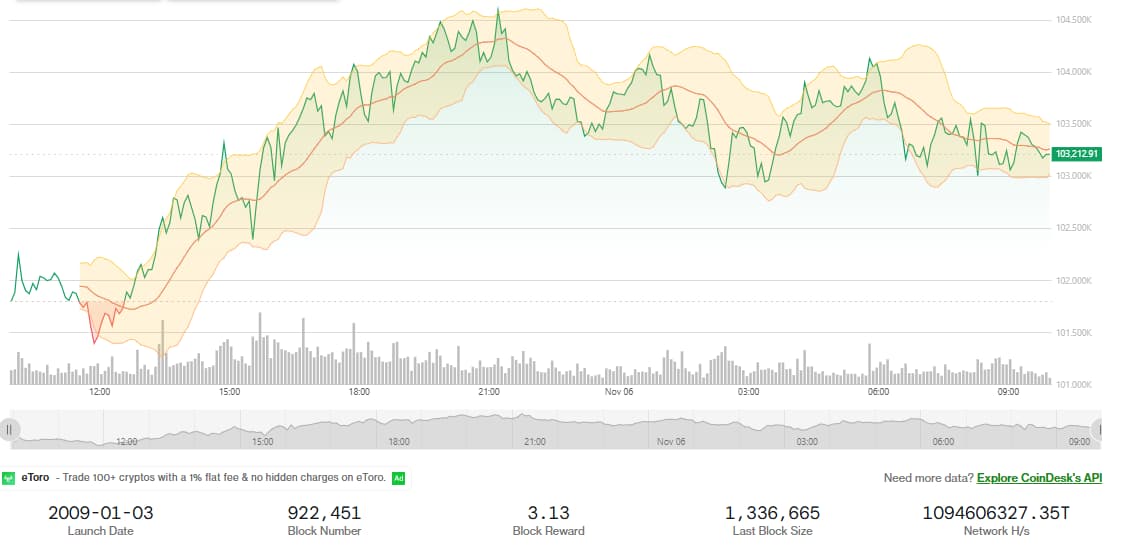Click the Block Reward value 3.13
The width and height of the screenshot is (1121, 550).
[x=548, y=513]
